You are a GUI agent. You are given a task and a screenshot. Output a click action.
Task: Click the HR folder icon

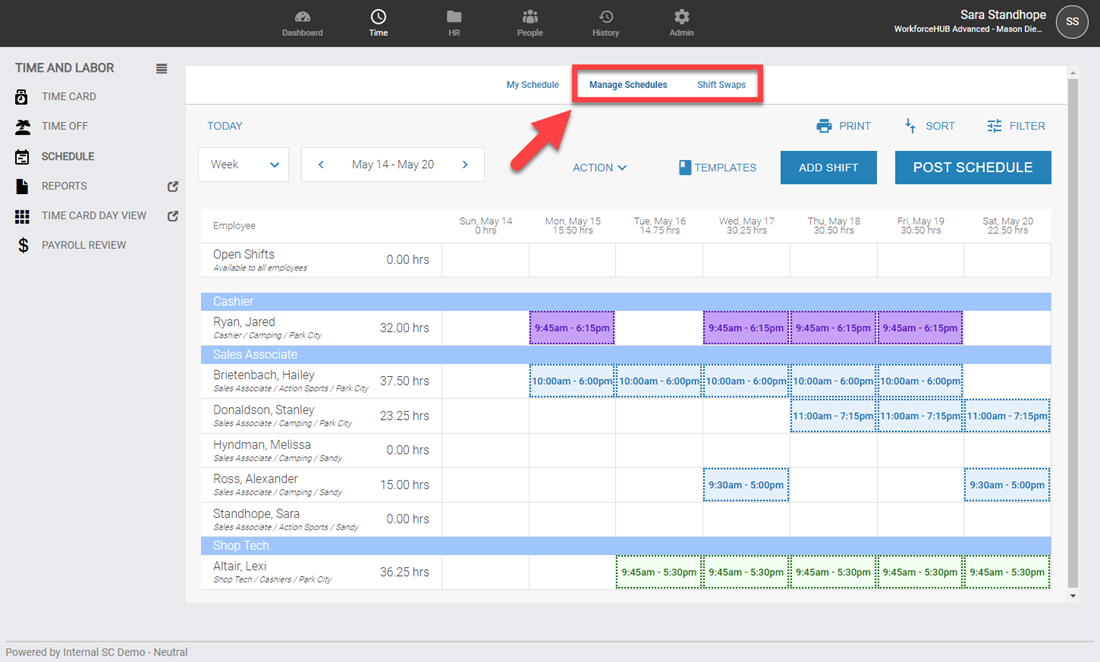pyautogui.click(x=454, y=18)
